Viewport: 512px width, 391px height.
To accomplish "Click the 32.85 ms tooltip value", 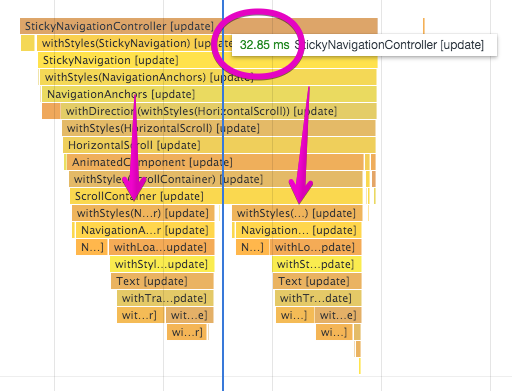I will tap(264, 45).
